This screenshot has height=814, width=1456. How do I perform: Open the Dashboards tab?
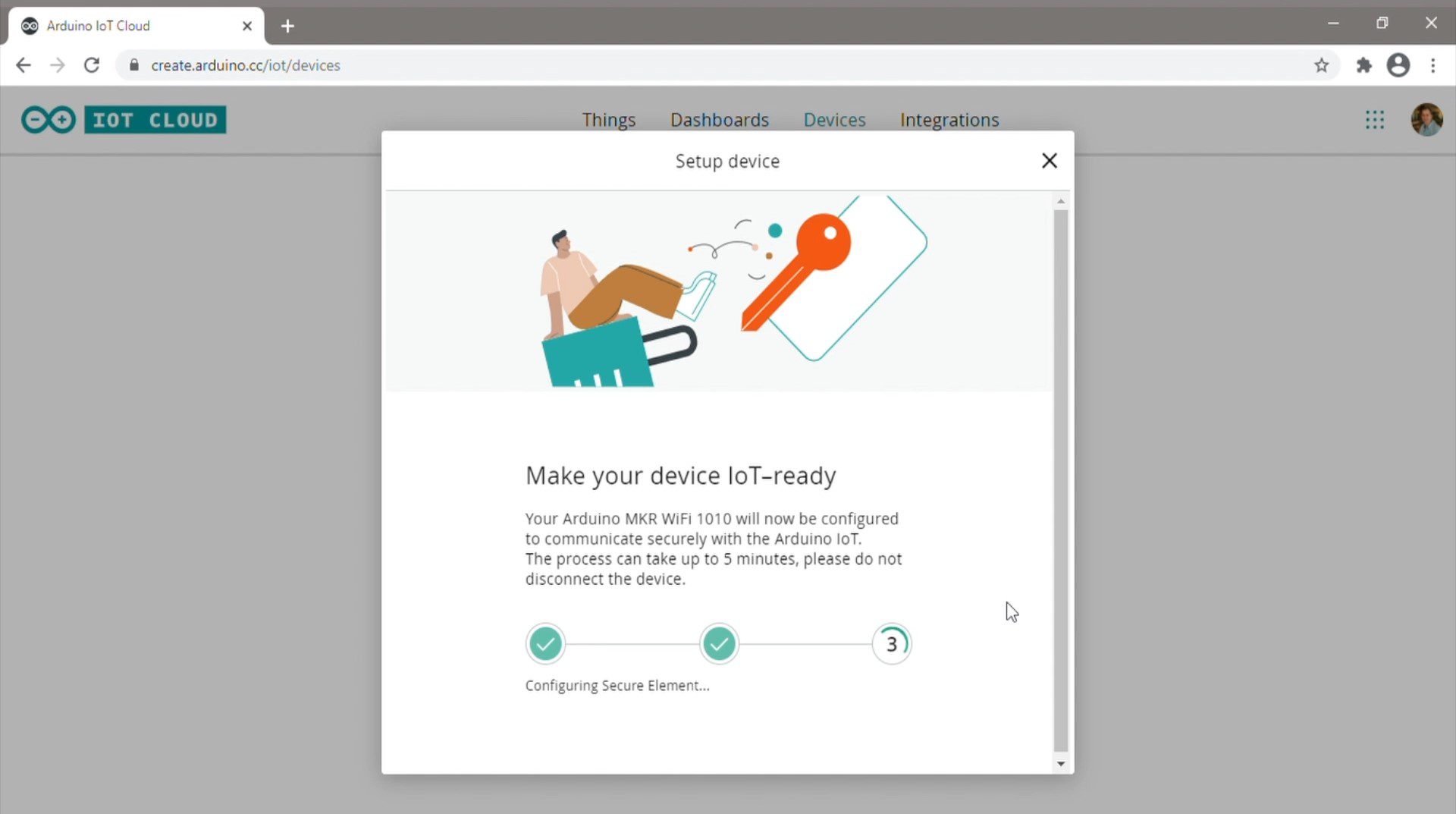tap(719, 120)
